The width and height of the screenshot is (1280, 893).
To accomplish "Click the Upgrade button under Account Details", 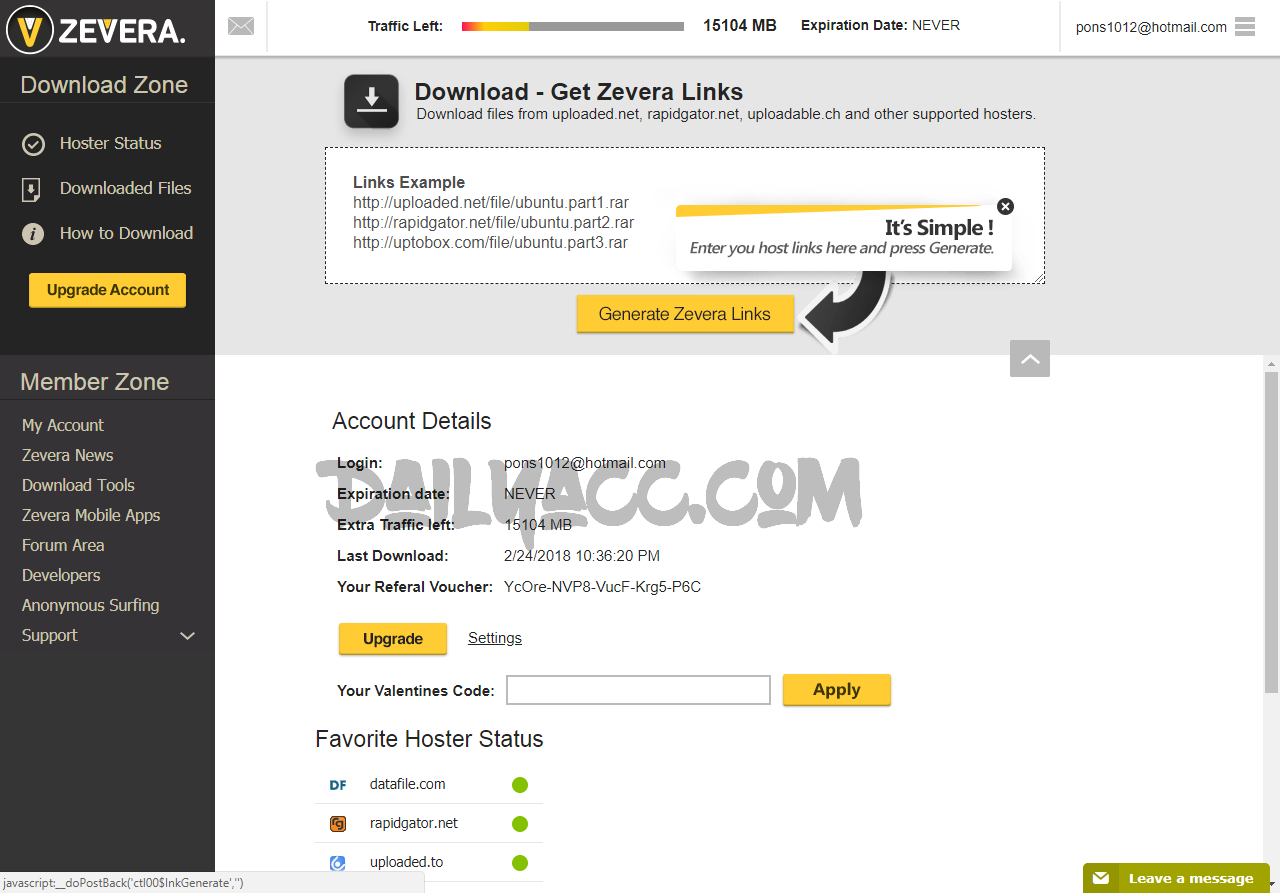I will pyautogui.click(x=393, y=639).
